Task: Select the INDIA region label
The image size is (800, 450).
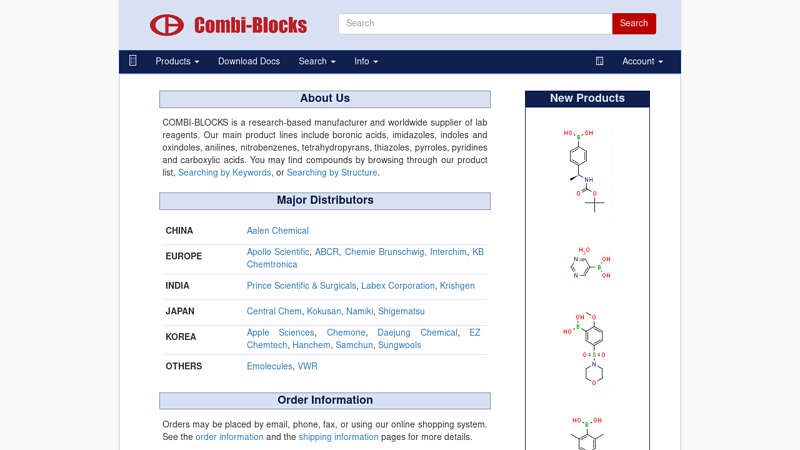Action: point(177,286)
